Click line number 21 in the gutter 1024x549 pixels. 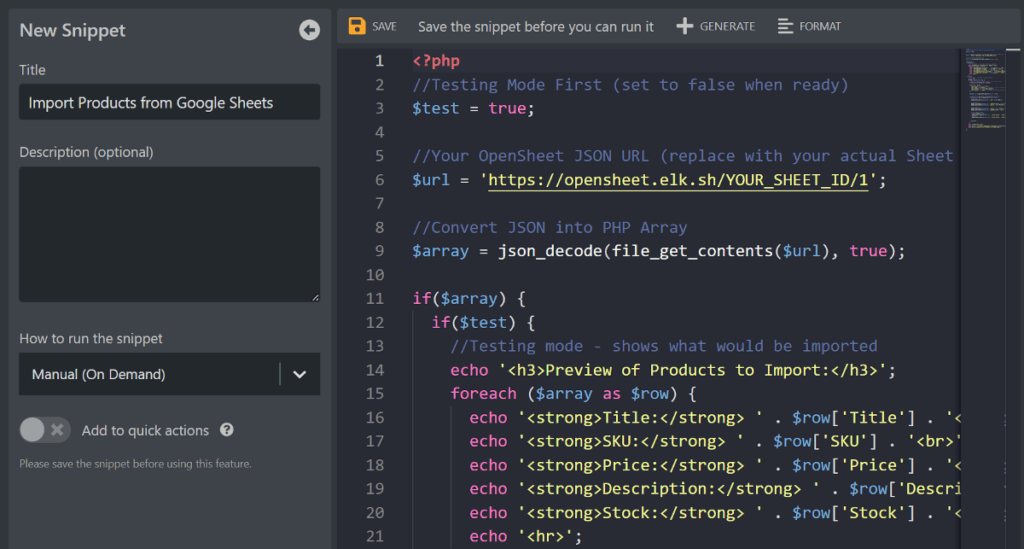click(x=375, y=537)
